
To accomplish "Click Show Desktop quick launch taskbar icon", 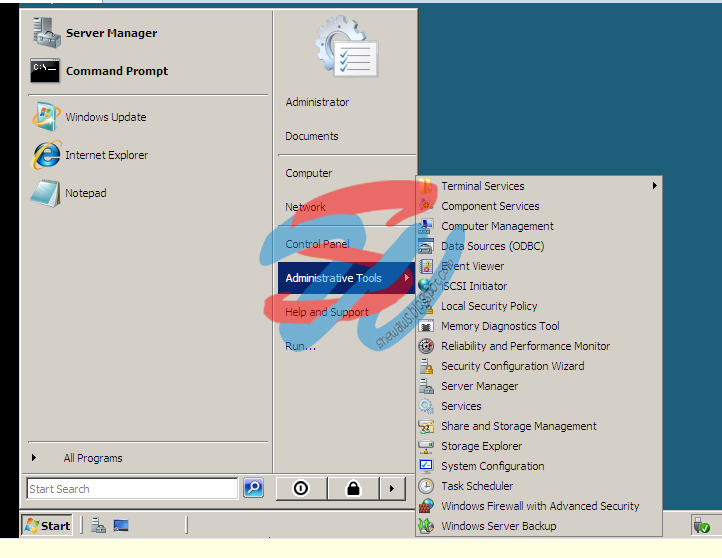I will click(x=121, y=525).
